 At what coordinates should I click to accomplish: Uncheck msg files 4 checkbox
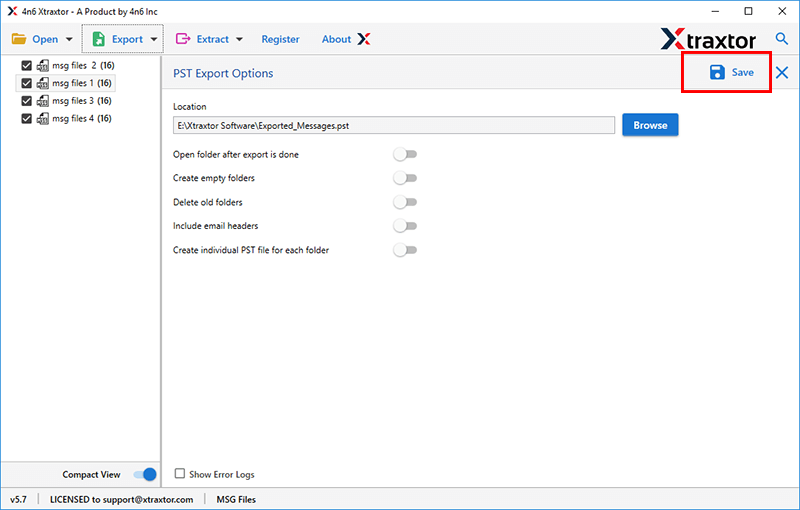27,118
